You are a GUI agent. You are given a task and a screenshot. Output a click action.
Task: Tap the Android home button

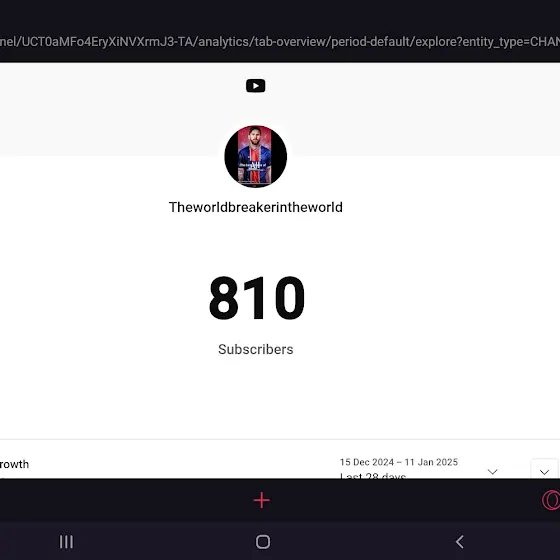click(x=263, y=541)
